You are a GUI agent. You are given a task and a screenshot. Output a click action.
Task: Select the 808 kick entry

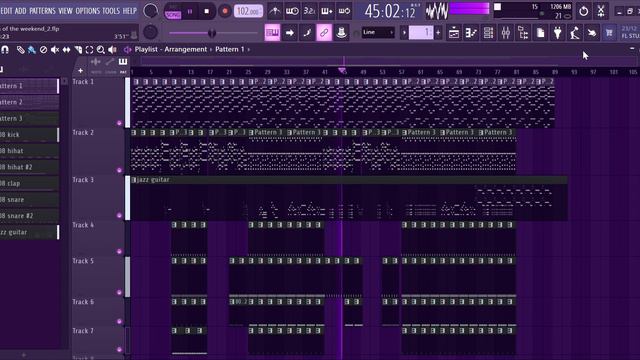pyautogui.click(x=29, y=135)
